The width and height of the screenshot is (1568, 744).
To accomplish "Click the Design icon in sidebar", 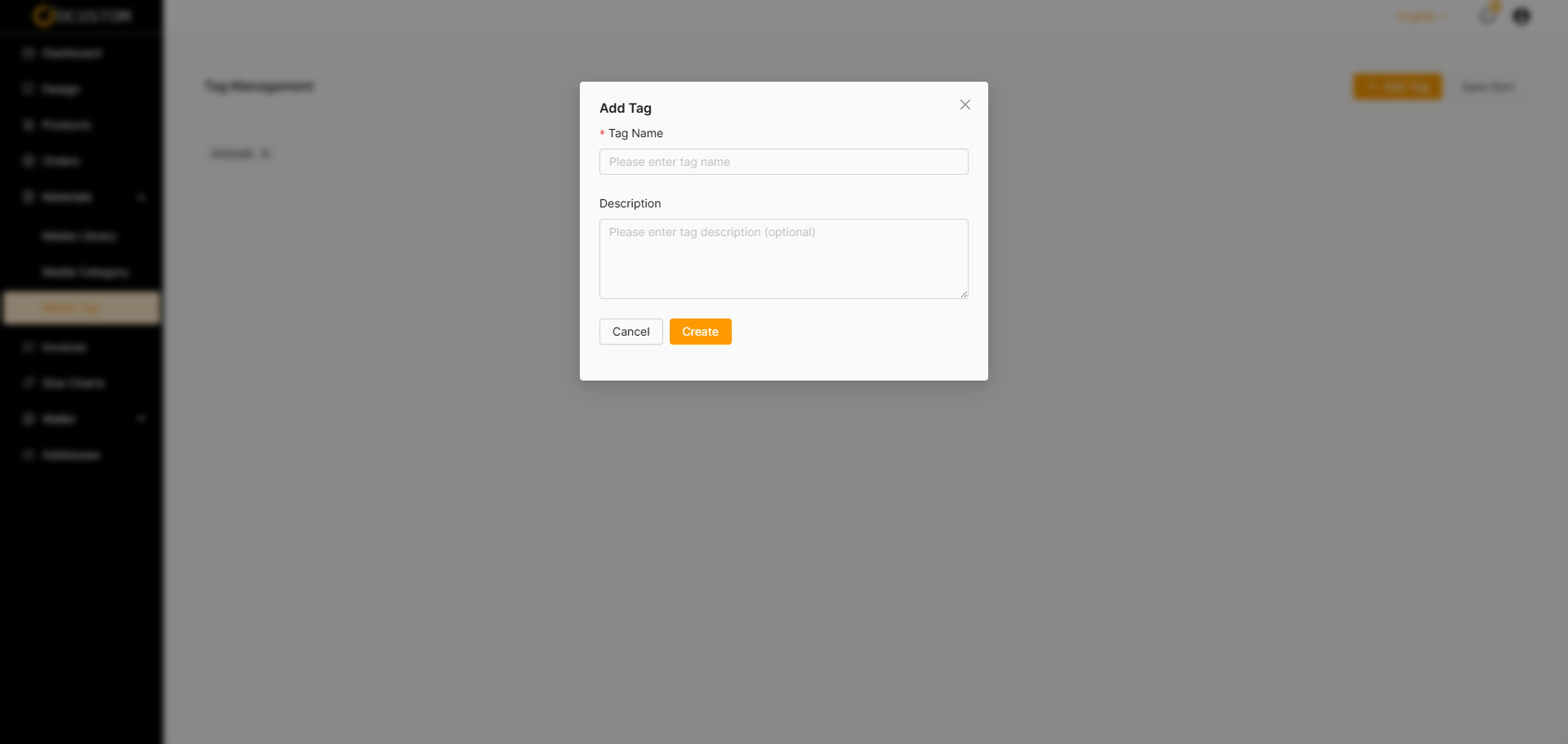I will (x=29, y=89).
